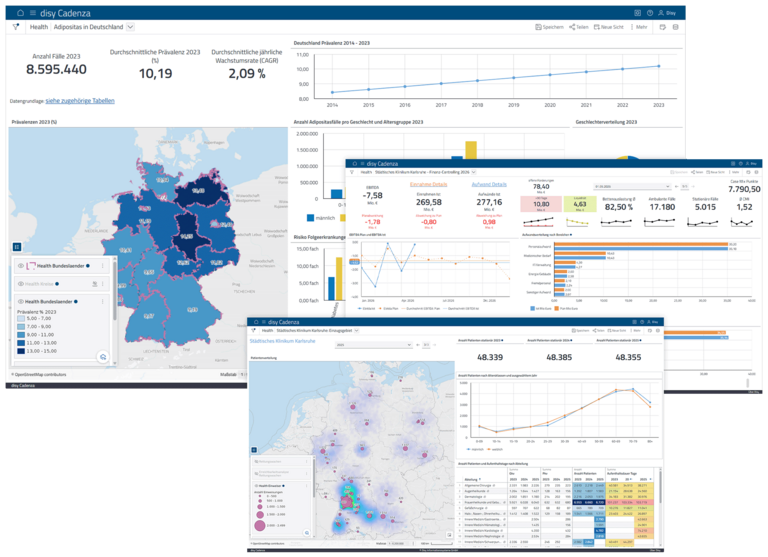Open 'Aufwand Details' link in Finanz-Controlling window
The height and width of the screenshot is (557, 768).
click(489, 184)
